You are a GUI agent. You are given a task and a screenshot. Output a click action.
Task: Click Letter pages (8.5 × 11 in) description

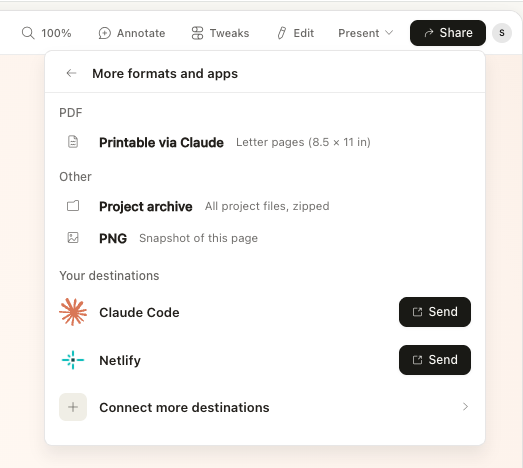pos(303,142)
